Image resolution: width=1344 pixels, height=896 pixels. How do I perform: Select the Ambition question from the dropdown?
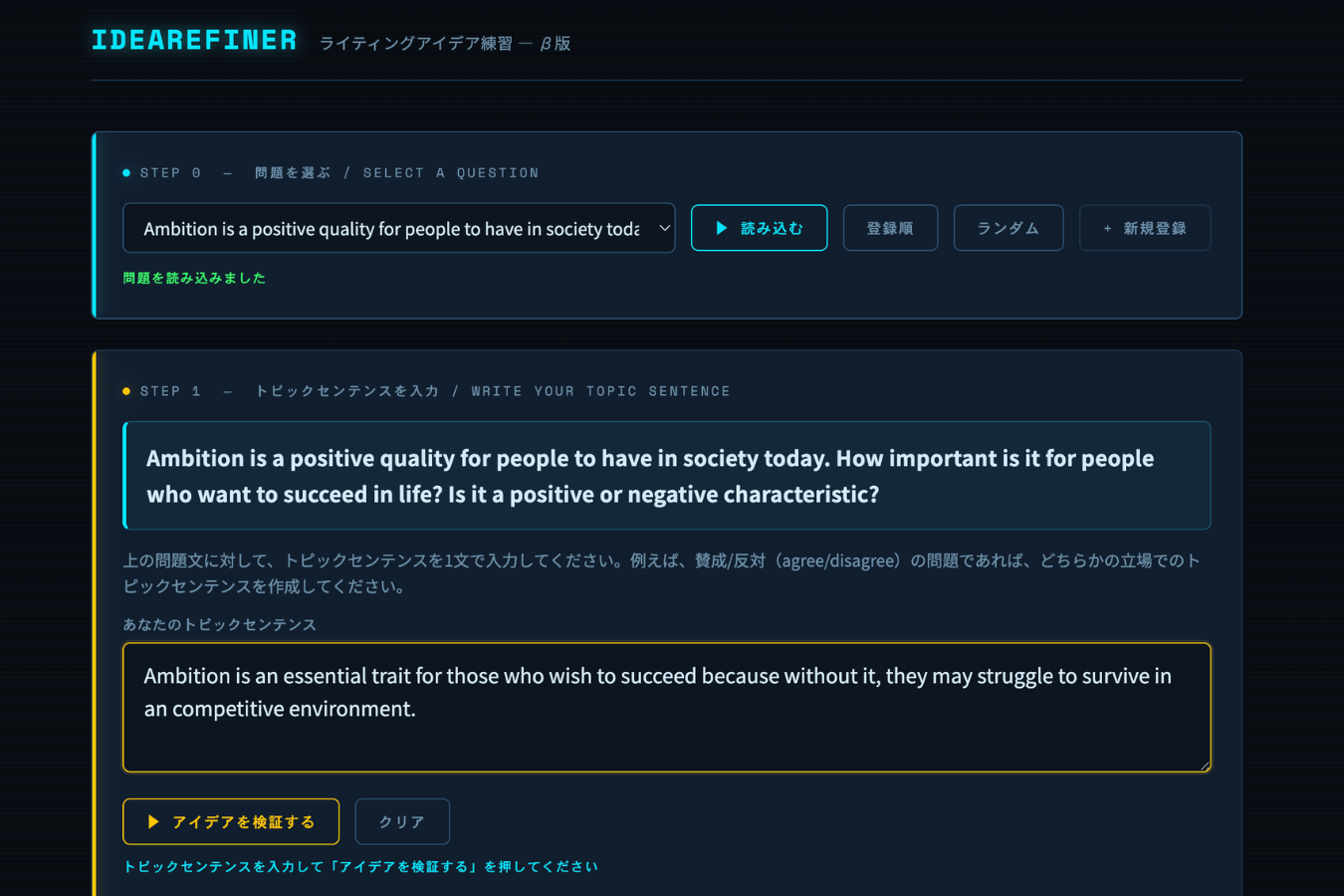click(x=398, y=228)
